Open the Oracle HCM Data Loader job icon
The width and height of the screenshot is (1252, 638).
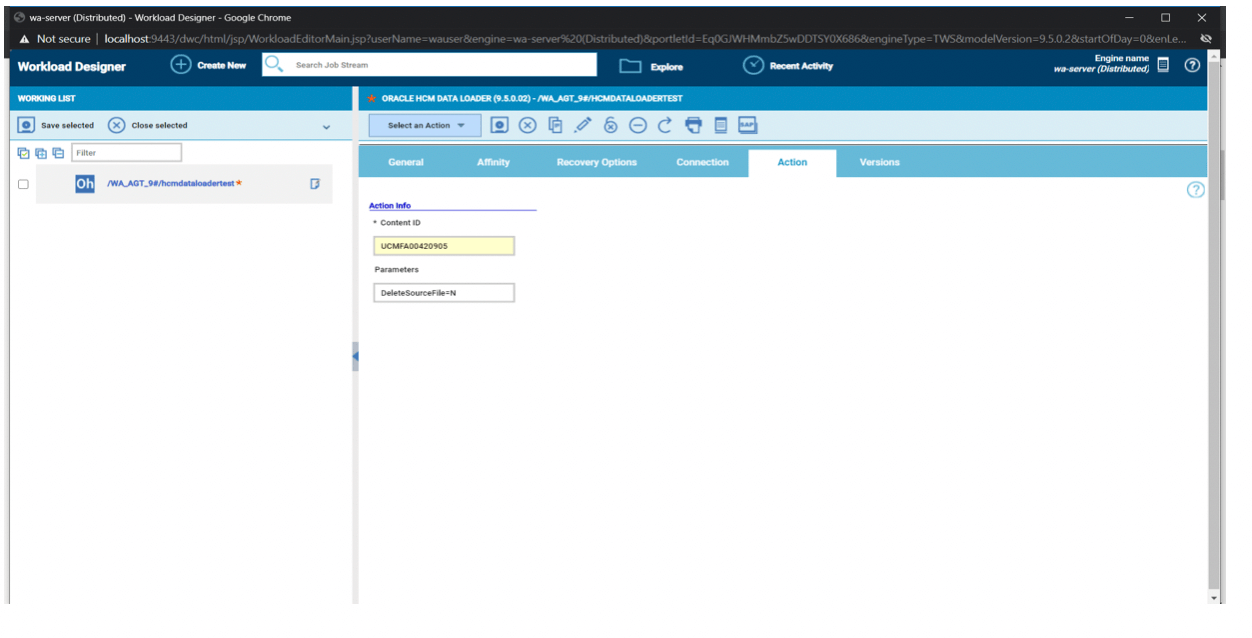coord(84,183)
